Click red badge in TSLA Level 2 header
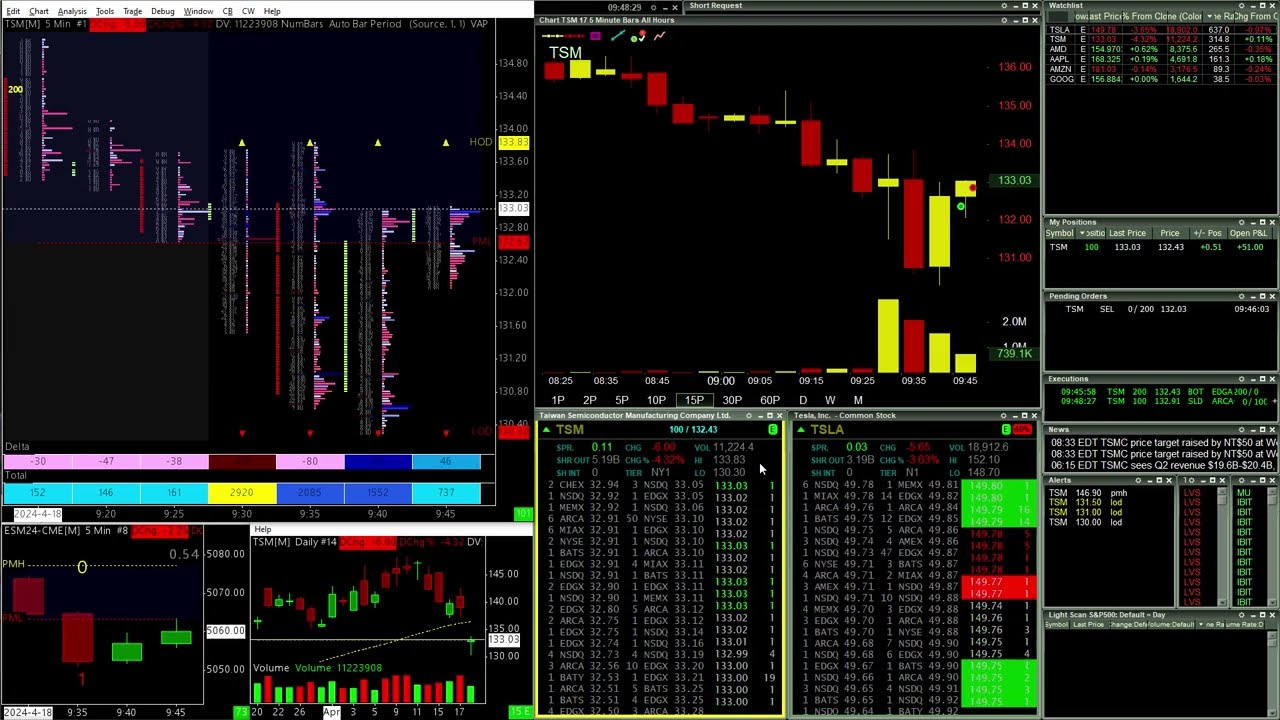 (1022, 430)
